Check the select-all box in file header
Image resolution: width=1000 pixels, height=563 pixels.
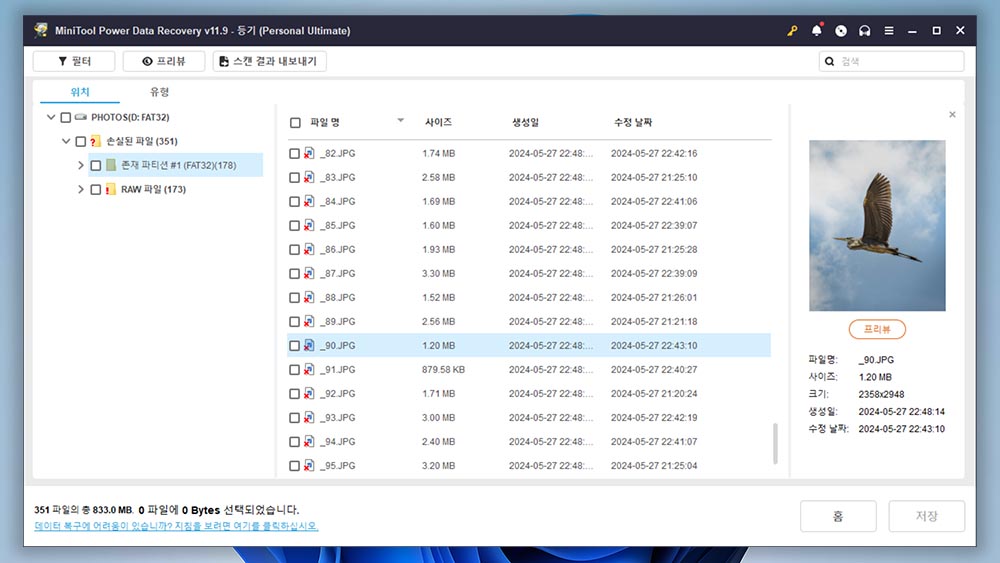click(295, 122)
